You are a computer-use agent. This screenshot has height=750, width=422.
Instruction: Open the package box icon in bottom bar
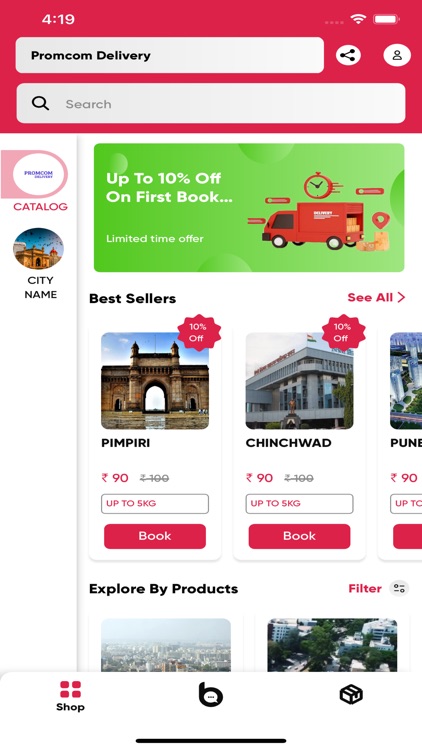tap(351, 694)
